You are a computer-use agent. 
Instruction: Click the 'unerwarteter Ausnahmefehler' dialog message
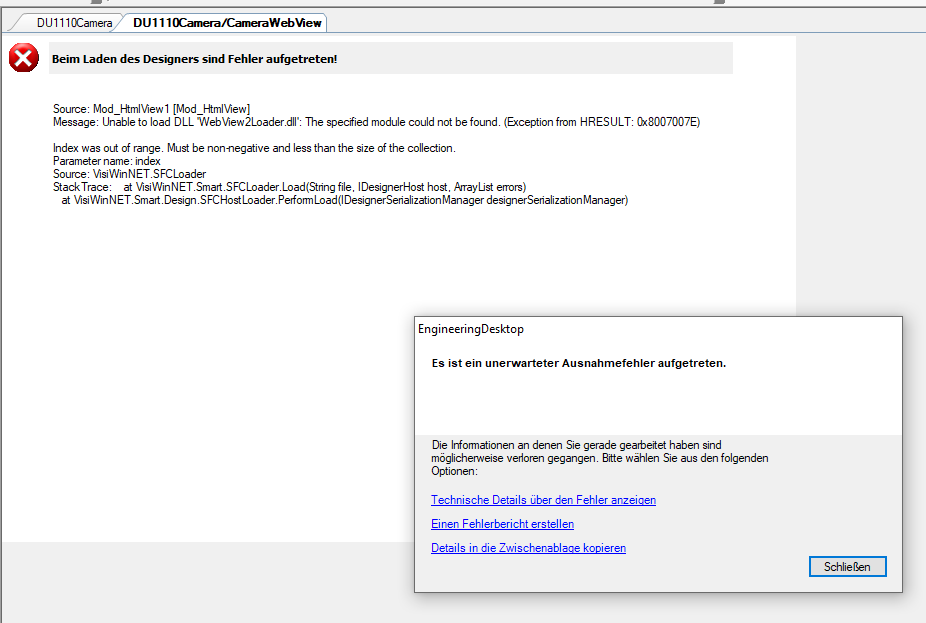click(x=578, y=364)
